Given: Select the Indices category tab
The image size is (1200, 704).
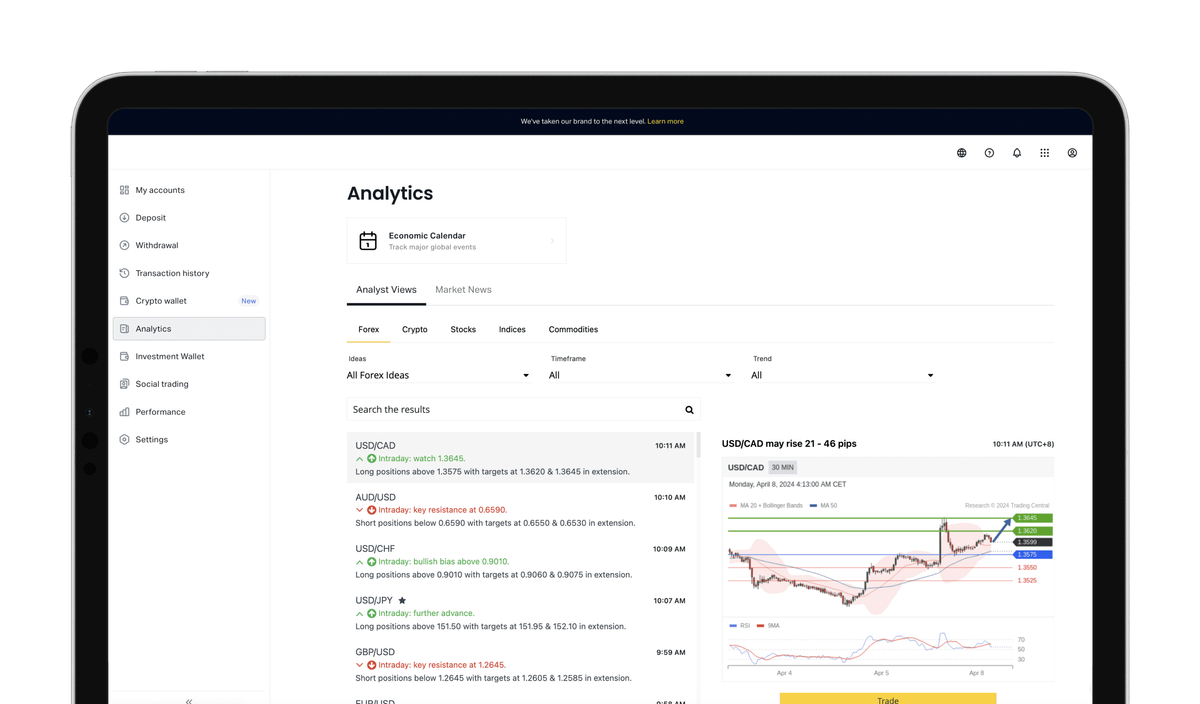Looking at the screenshot, I should coord(512,329).
